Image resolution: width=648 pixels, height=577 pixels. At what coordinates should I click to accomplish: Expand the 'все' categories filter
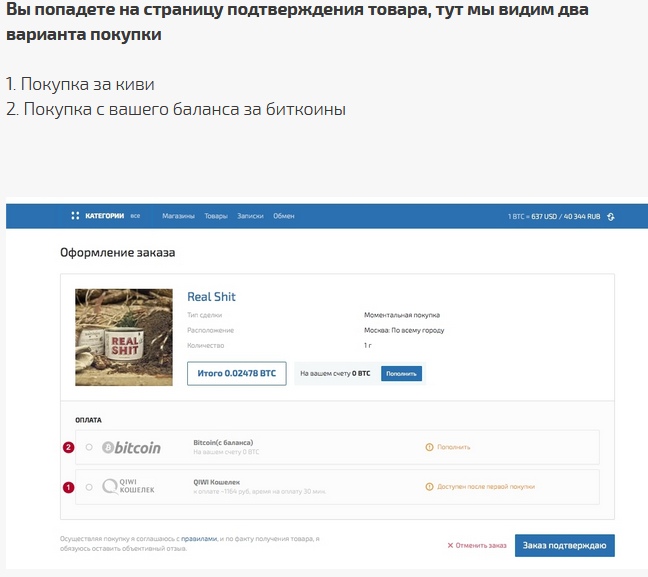pyautogui.click(x=135, y=216)
